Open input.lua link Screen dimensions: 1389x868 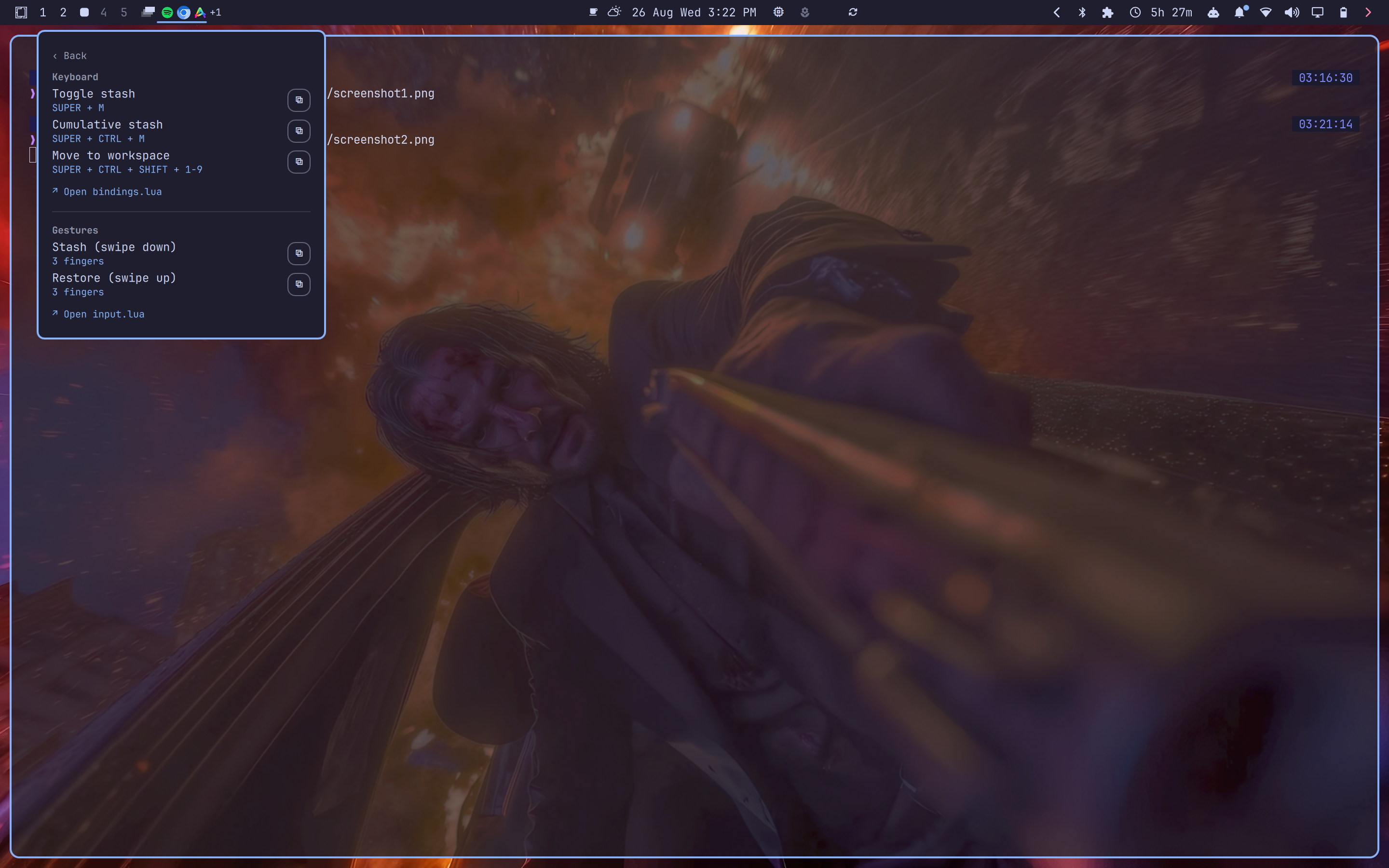click(98, 314)
